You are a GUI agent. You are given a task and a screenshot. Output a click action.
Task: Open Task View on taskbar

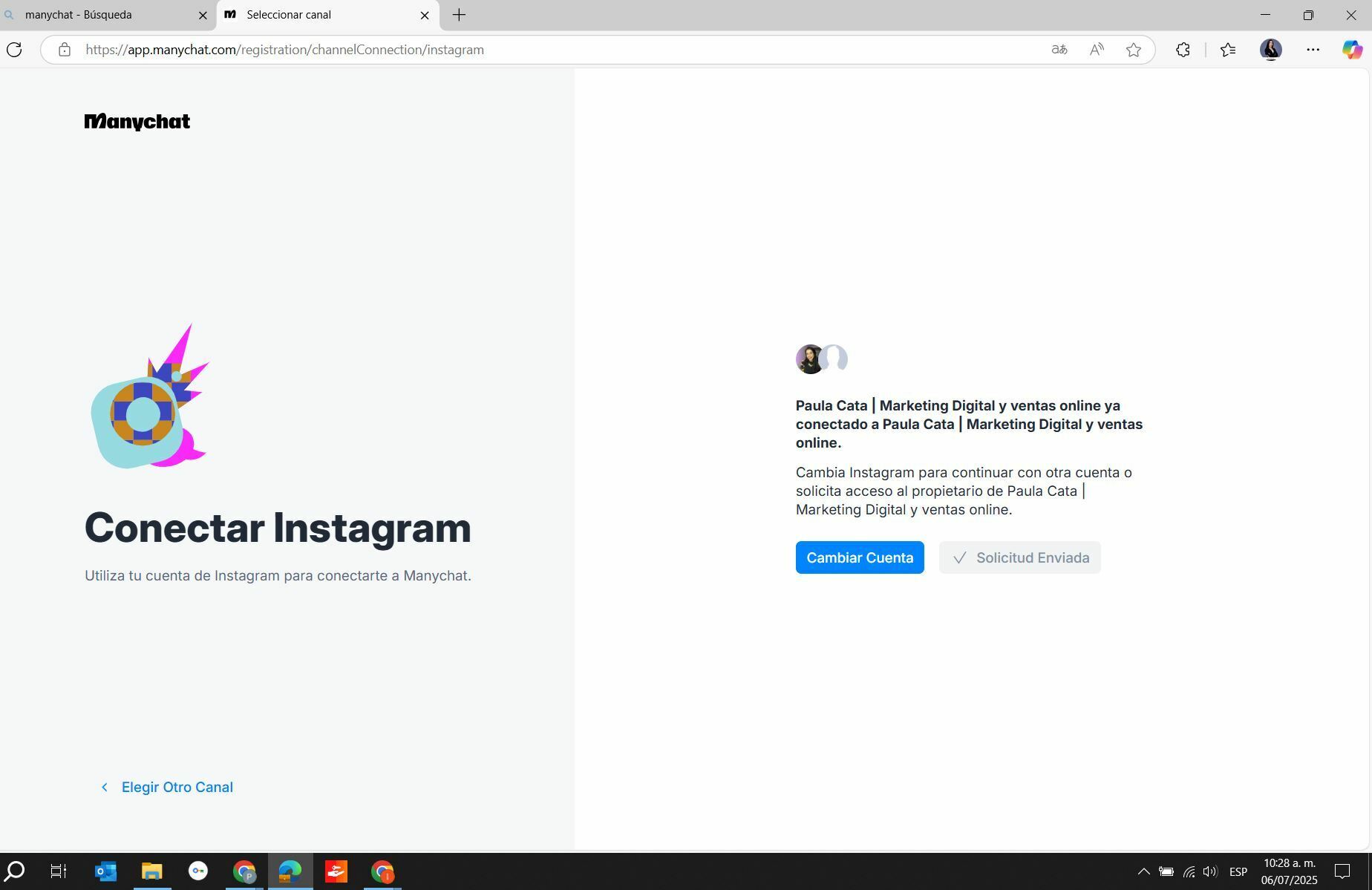[x=58, y=871]
